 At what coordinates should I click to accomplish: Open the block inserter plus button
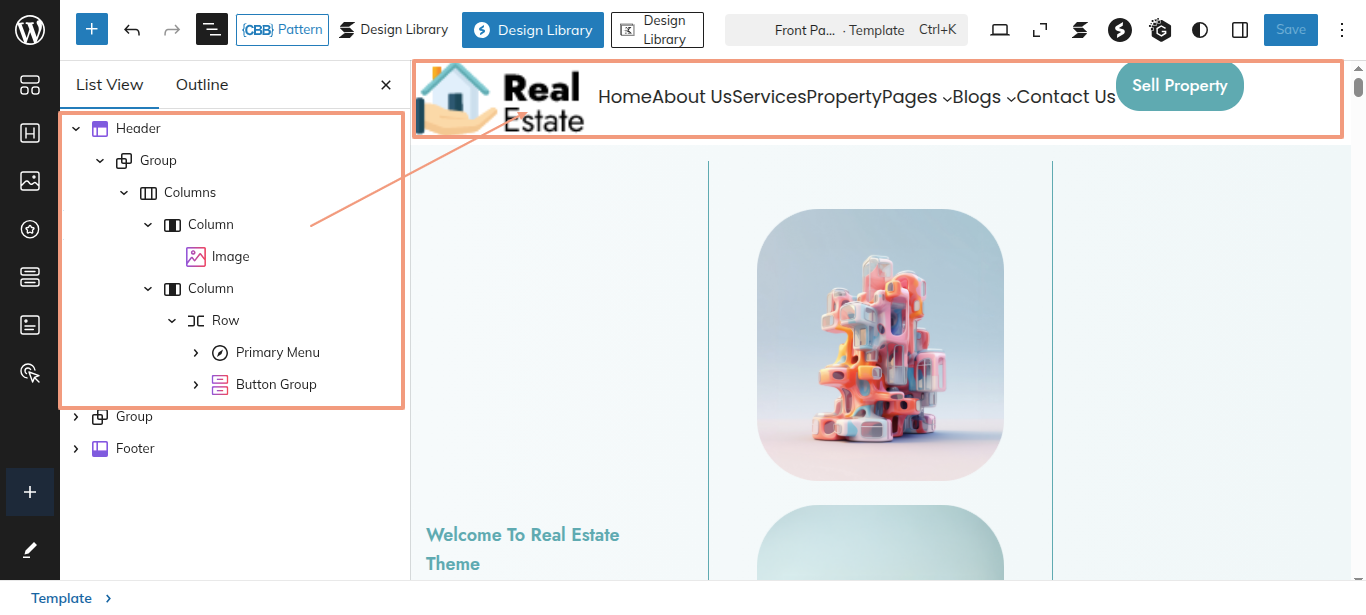(x=92, y=30)
